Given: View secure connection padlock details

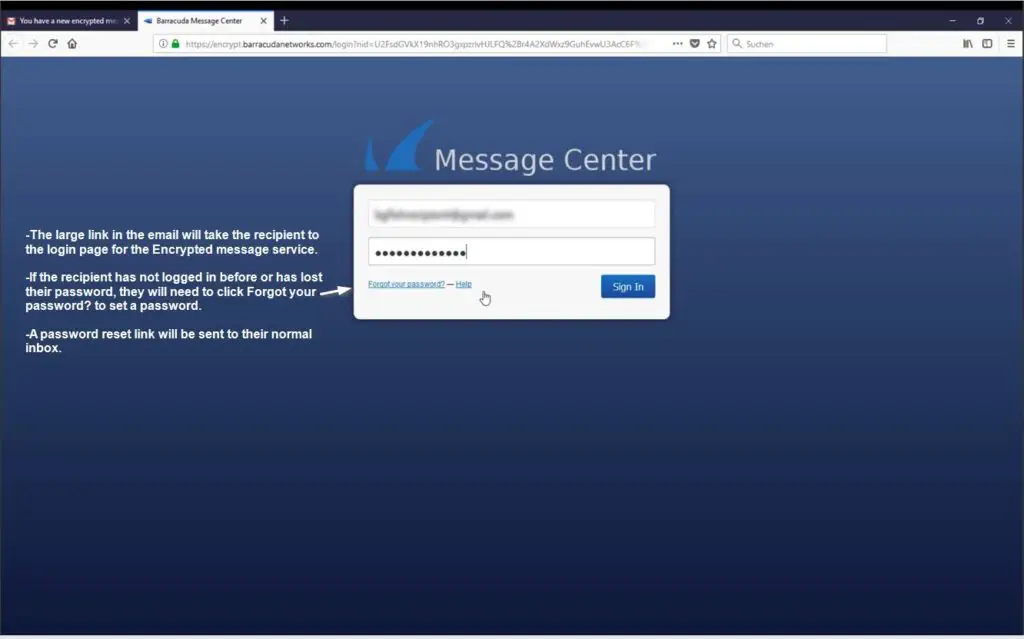Looking at the screenshot, I should point(175,44).
